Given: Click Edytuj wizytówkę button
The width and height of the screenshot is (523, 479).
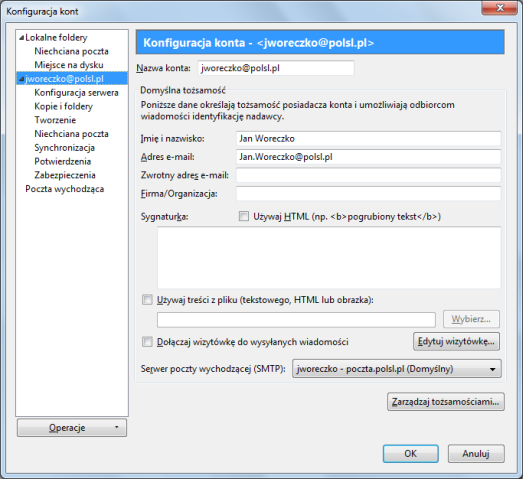Looking at the screenshot, I should coord(456,341).
